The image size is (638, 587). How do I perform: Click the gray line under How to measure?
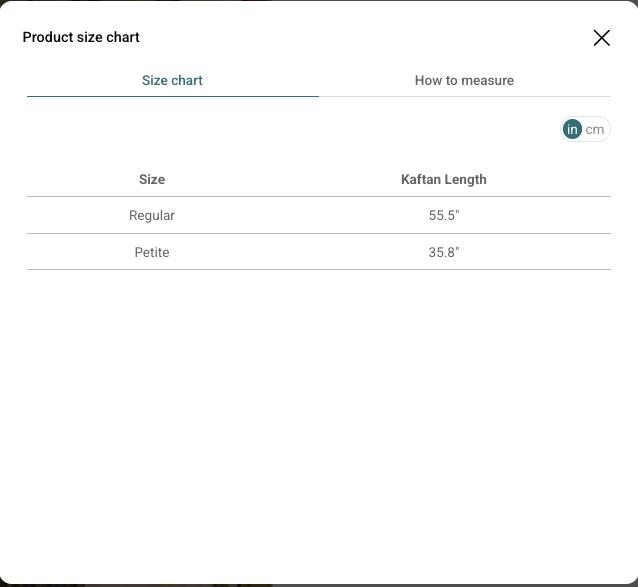tap(464, 96)
